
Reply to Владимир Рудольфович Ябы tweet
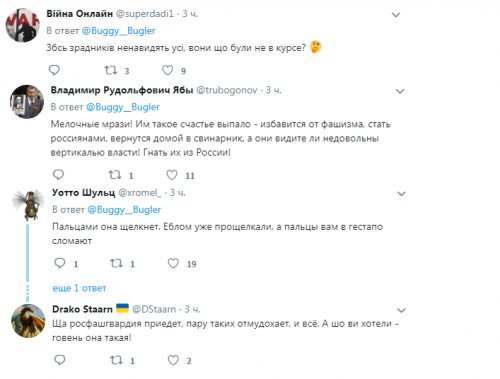pos(59,175)
